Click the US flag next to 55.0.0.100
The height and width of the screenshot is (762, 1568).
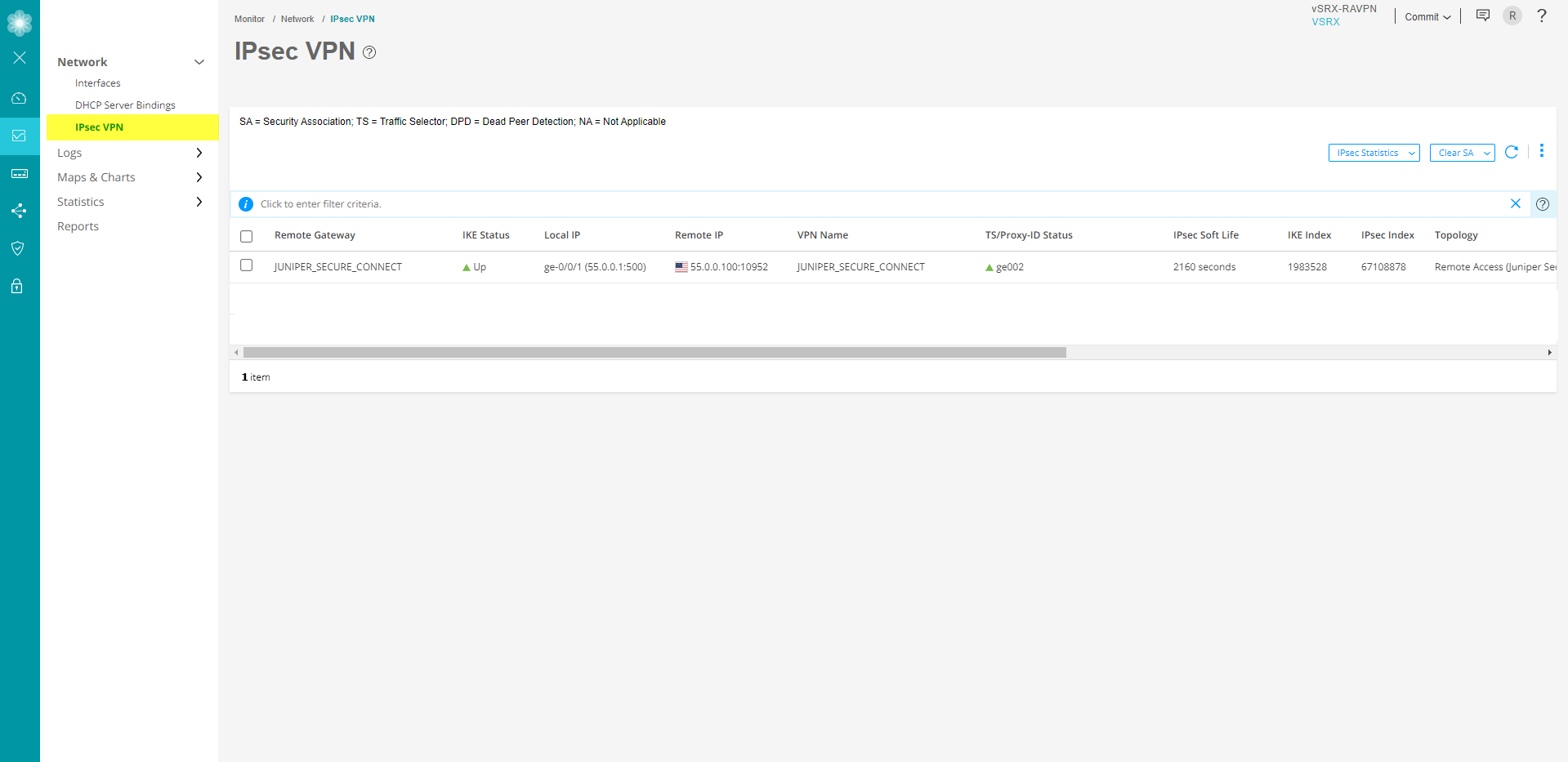pyautogui.click(x=681, y=267)
